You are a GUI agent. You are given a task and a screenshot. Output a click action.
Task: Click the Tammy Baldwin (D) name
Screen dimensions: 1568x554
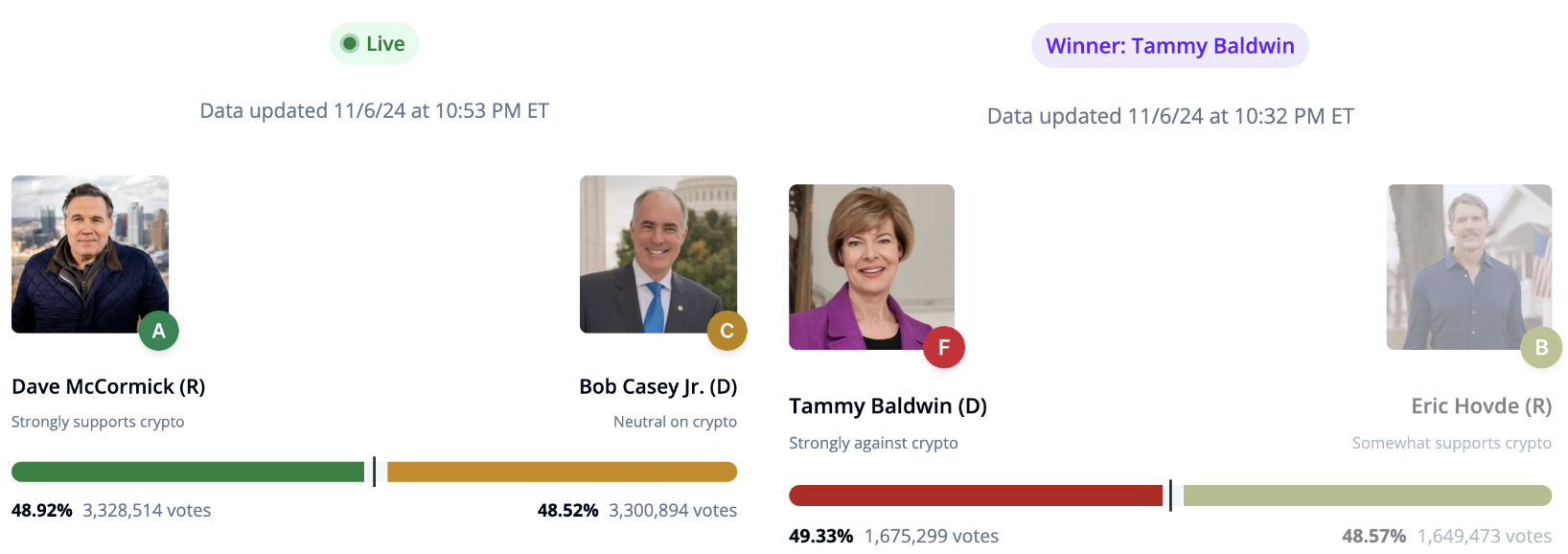tap(888, 405)
